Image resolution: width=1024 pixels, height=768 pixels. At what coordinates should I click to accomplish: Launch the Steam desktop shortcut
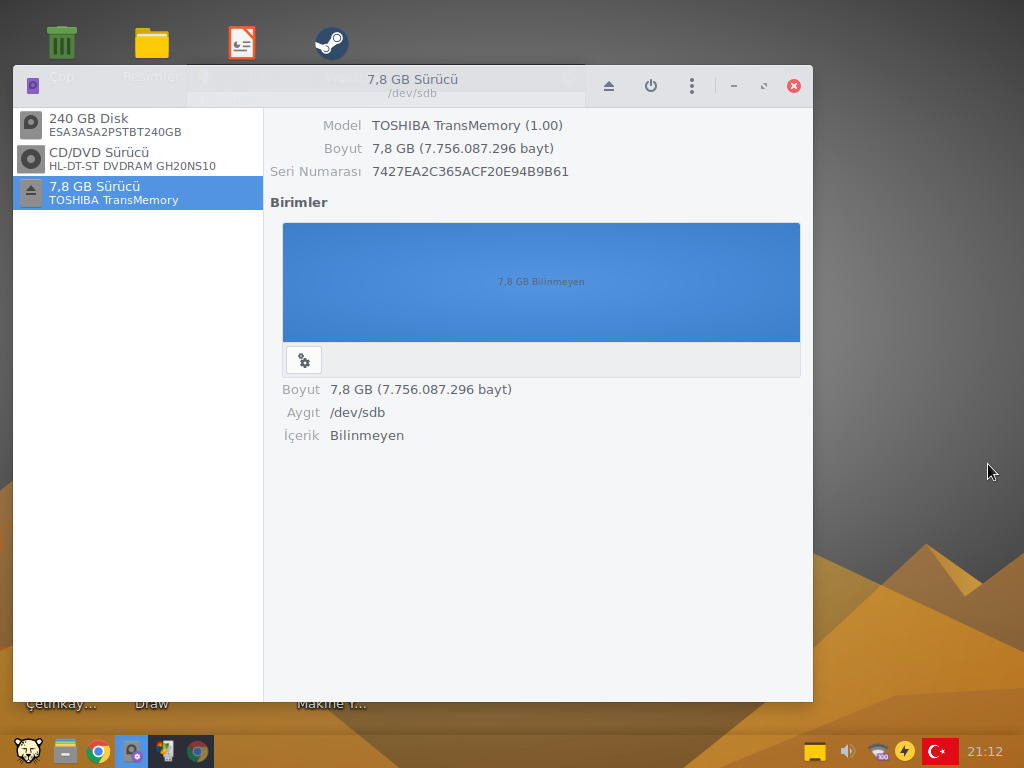(x=331, y=44)
